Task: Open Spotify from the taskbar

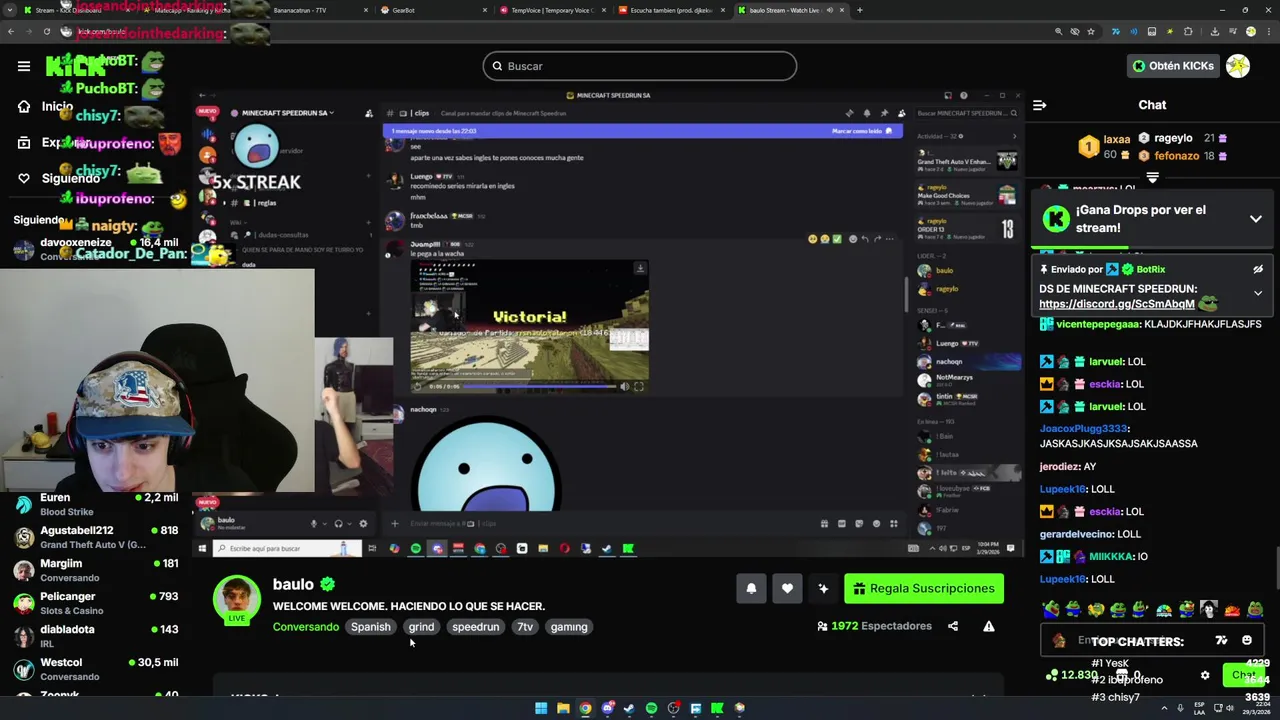Action: click(x=651, y=708)
